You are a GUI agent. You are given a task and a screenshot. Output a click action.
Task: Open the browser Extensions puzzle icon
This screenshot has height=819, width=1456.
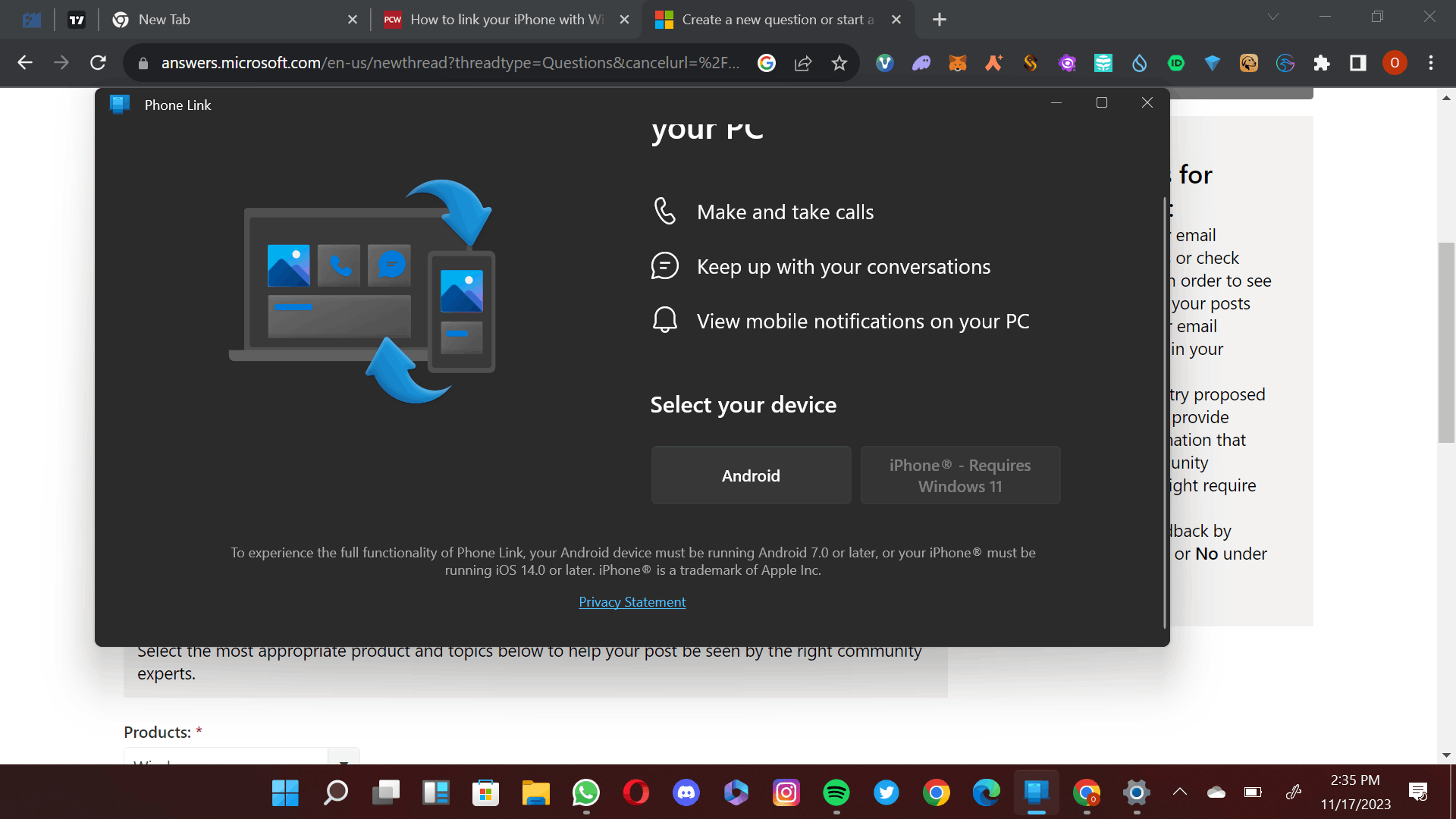click(1322, 63)
